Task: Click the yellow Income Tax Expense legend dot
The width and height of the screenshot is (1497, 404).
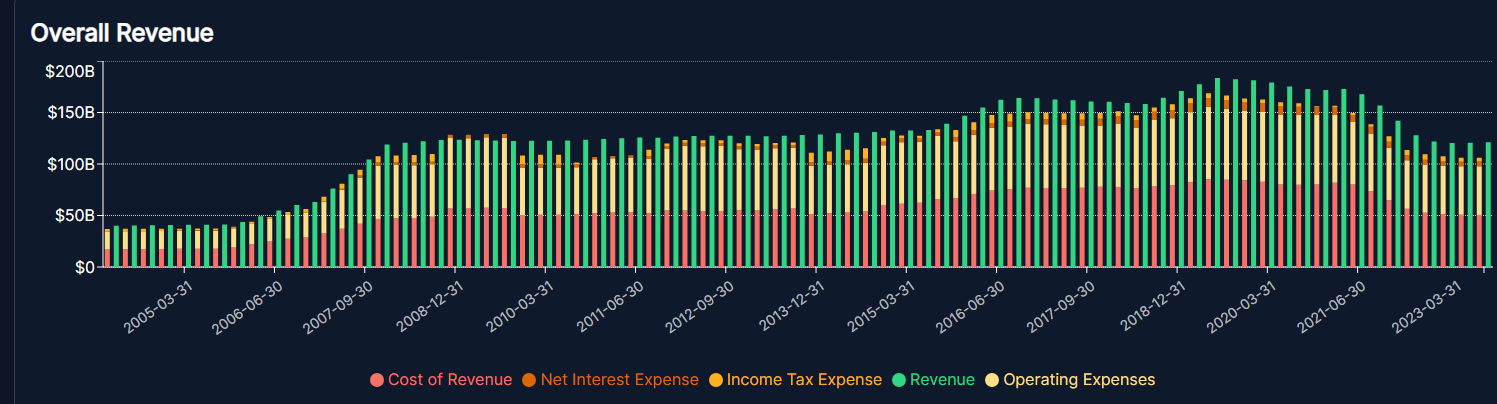Action: [x=715, y=380]
